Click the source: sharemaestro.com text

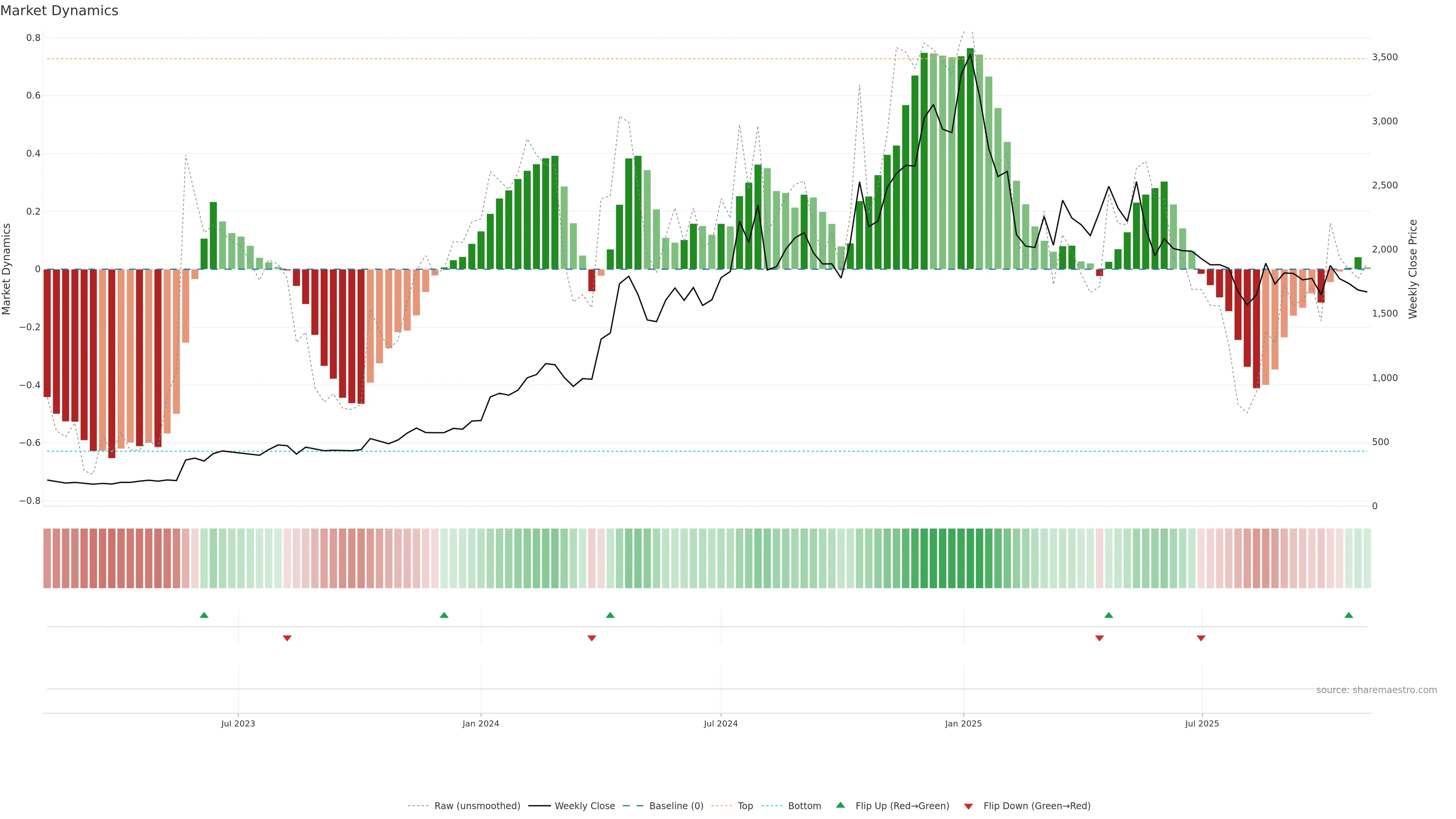pyautogui.click(x=1376, y=690)
